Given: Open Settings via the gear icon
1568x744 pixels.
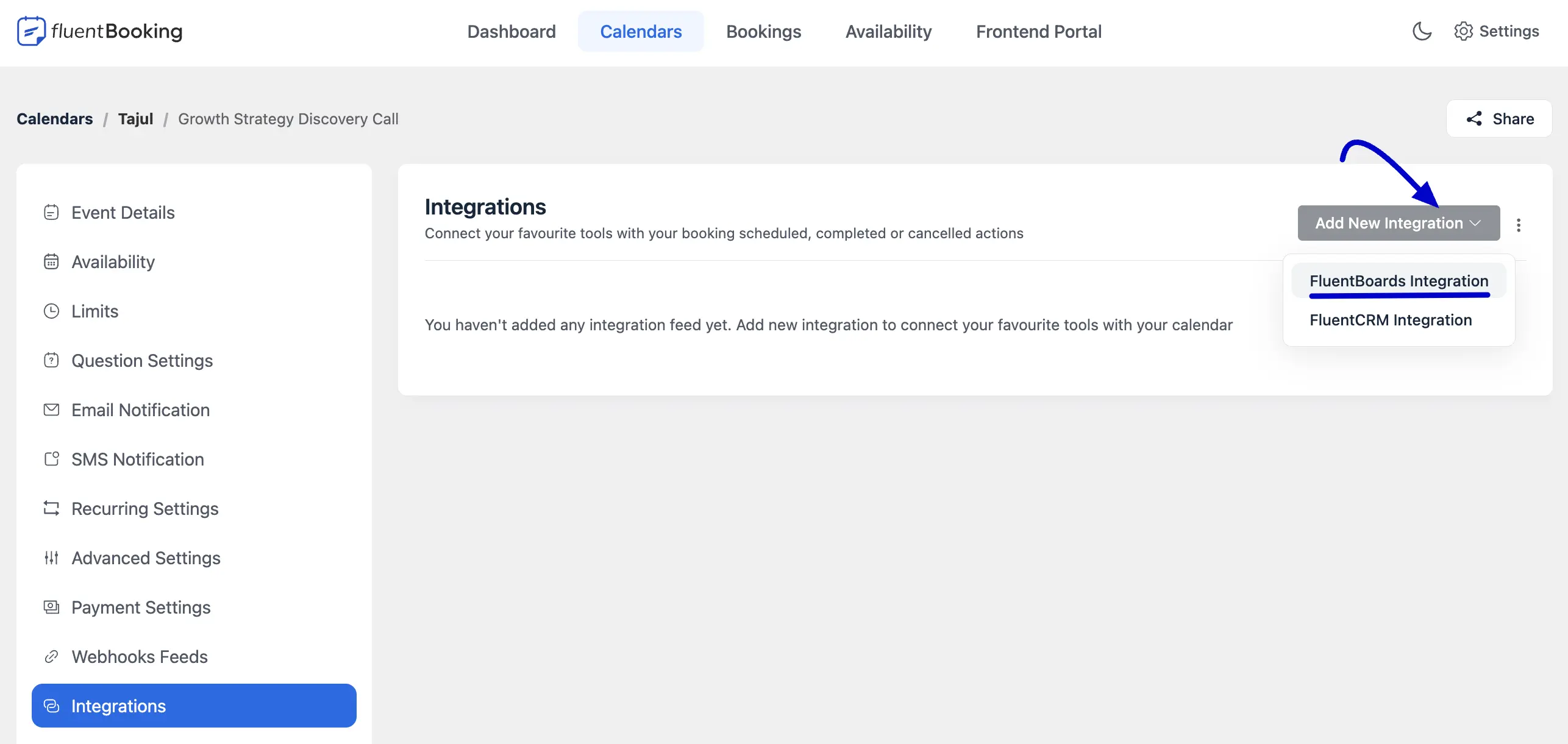Looking at the screenshot, I should [x=1463, y=31].
